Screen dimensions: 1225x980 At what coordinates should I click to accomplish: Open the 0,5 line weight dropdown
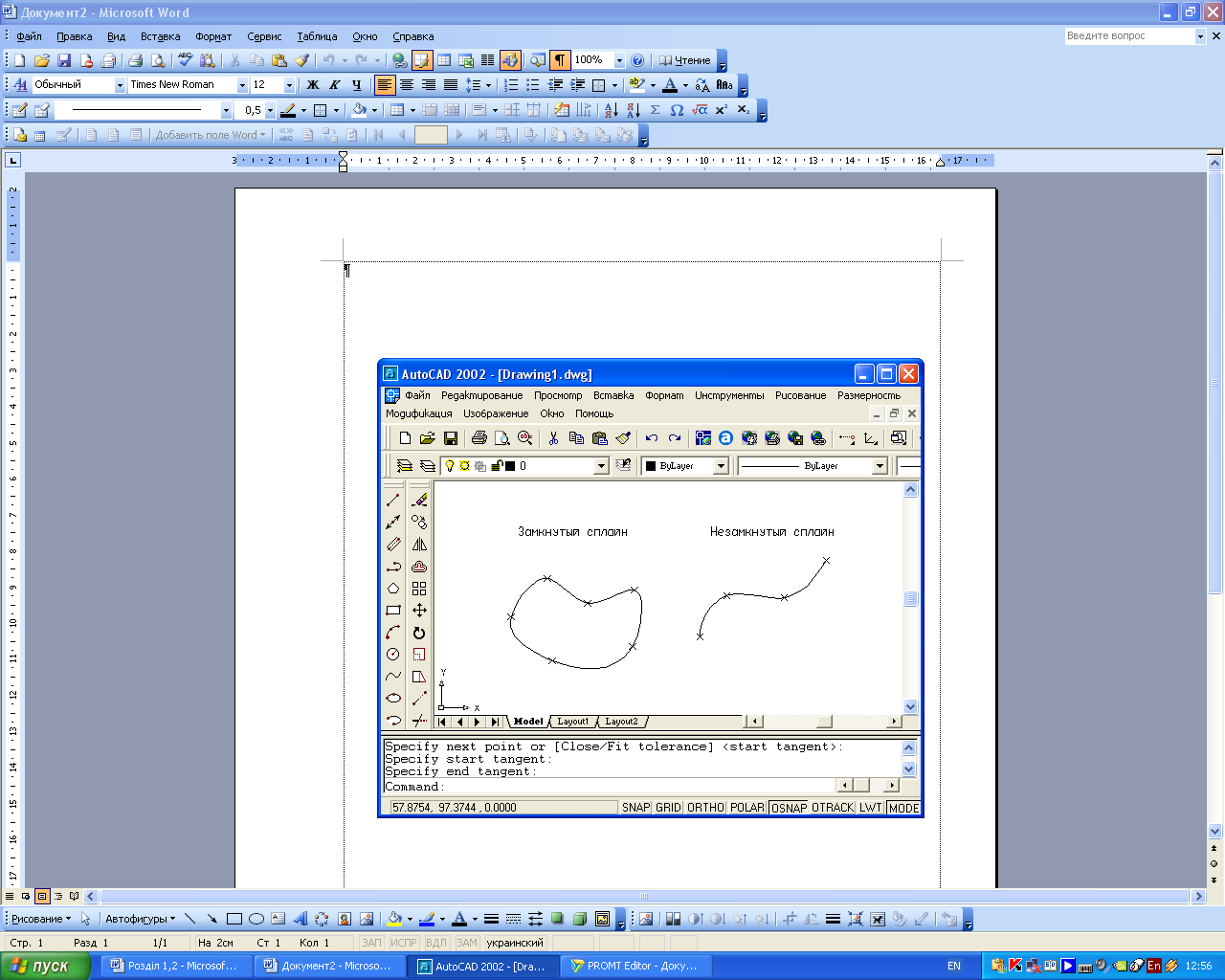click(270, 110)
